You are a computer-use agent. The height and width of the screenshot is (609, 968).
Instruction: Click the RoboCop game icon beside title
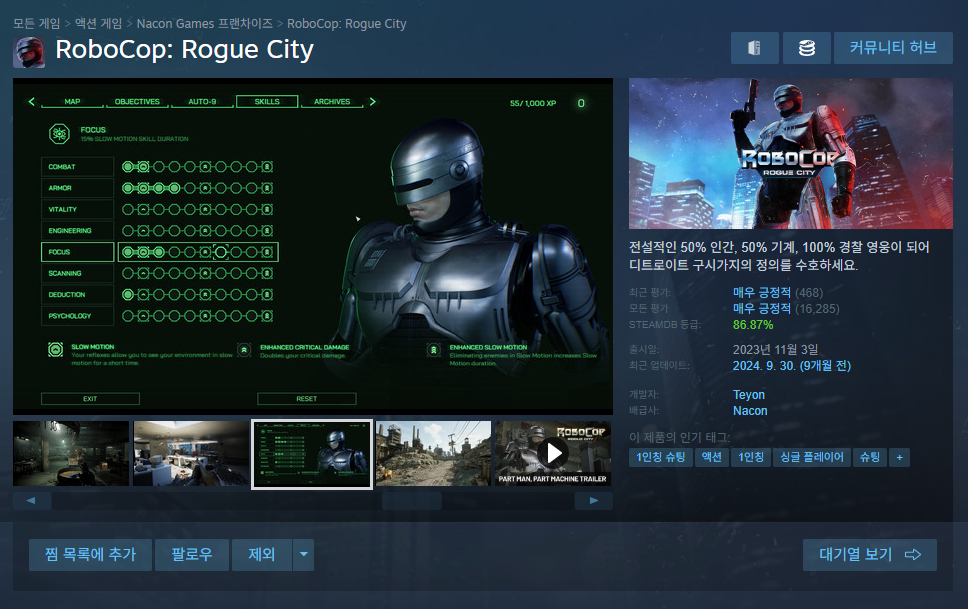pyautogui.click(x=29, y=51)
